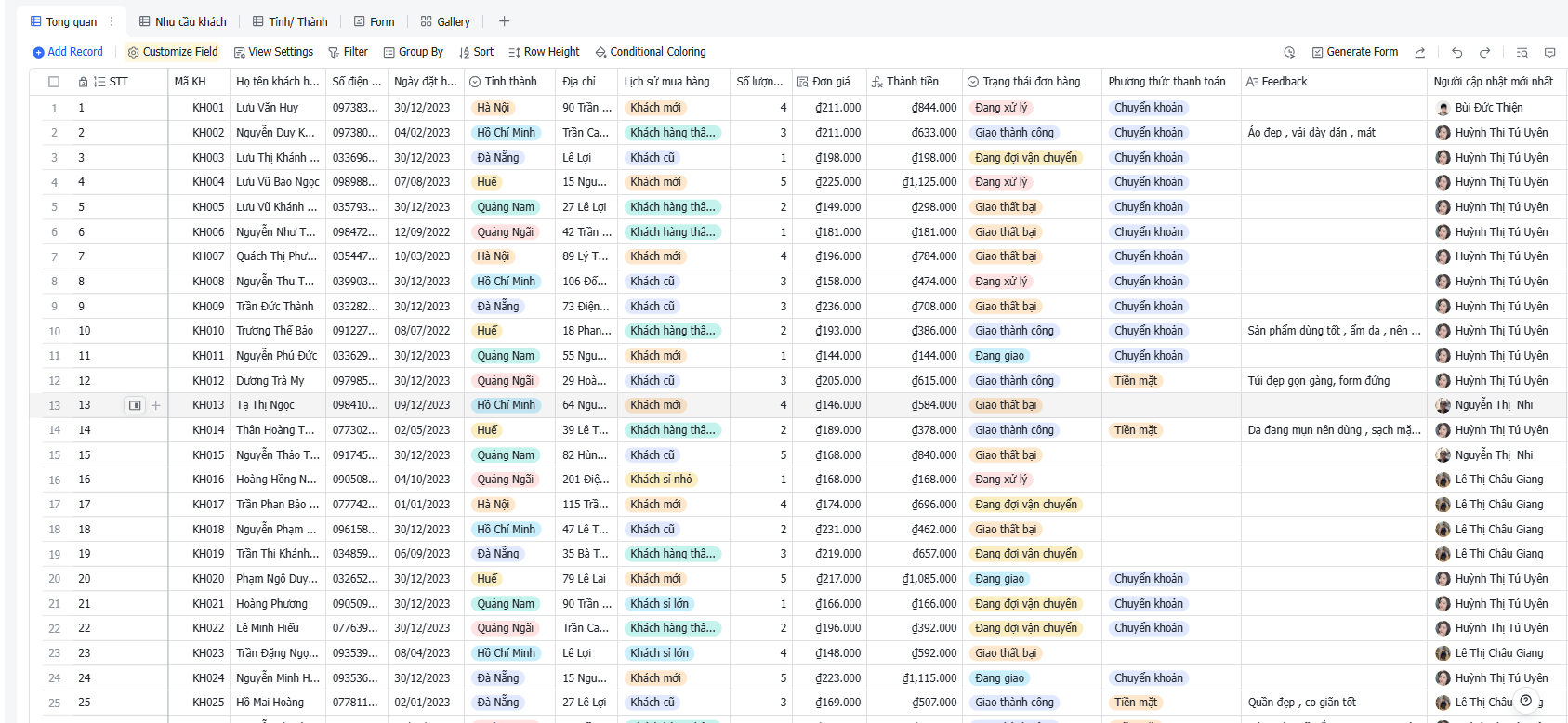The width and height of the screenshot is (1568, 723).
Task: Click feedback 'Áo đẹp , vải dày dặn , mát'
Action: pos(1334,133)
